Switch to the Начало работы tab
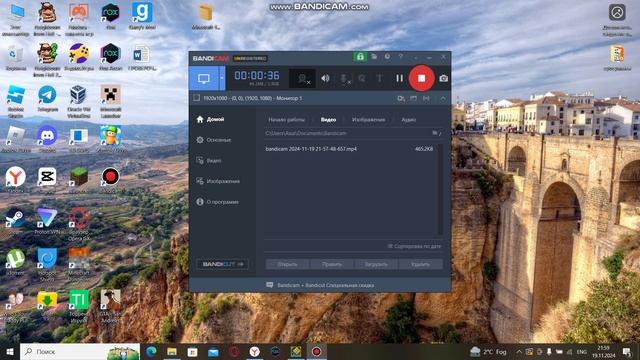 tap(287, 120)
